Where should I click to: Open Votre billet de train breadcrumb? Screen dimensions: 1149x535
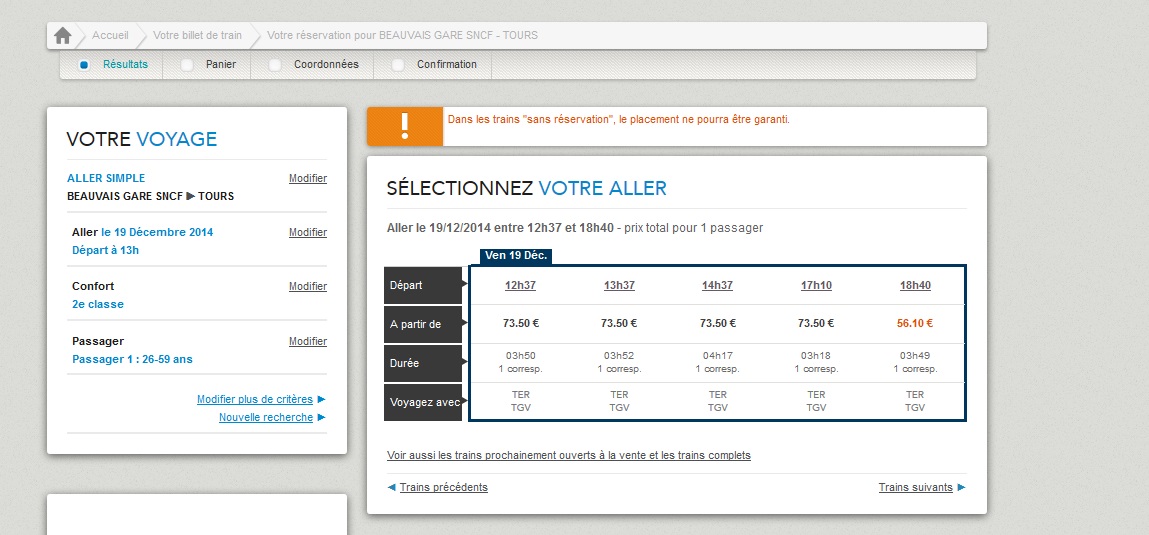(x=197, y=35)
